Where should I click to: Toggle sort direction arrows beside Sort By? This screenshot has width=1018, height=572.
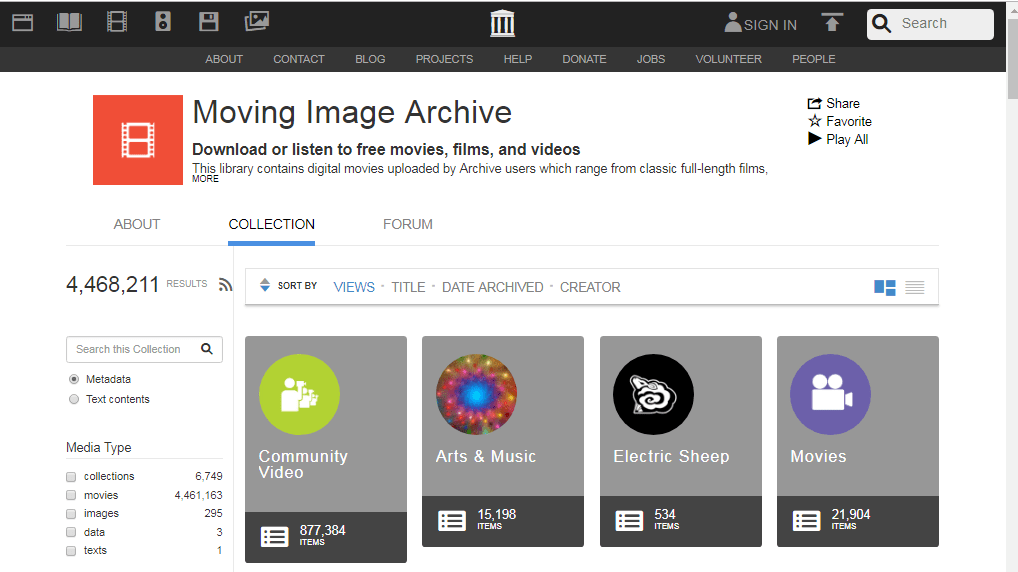tap(264, 285)
